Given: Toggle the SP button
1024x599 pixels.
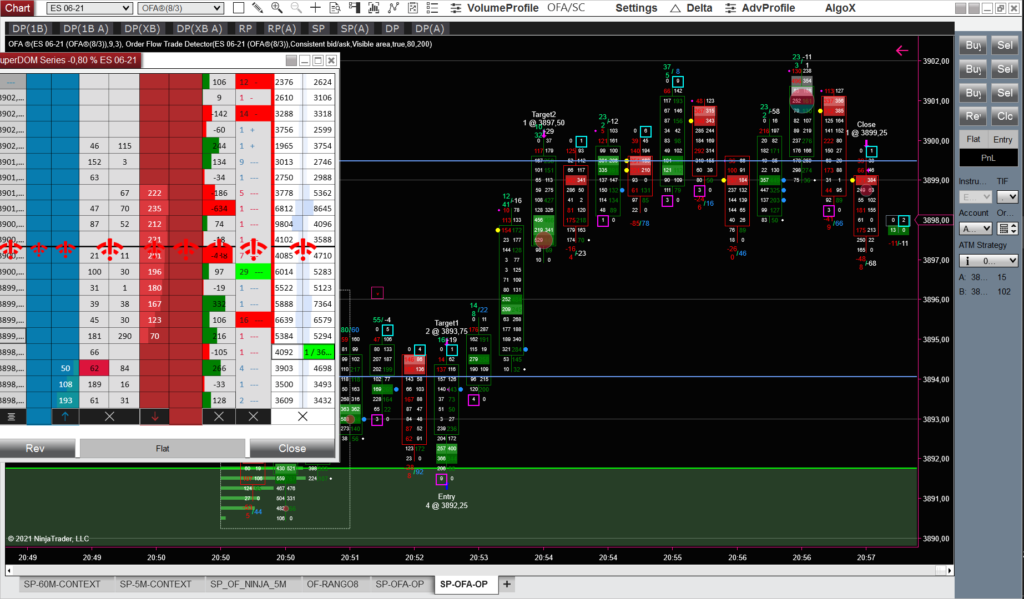Looking at the screenshot, I should [x=318, y=29].
